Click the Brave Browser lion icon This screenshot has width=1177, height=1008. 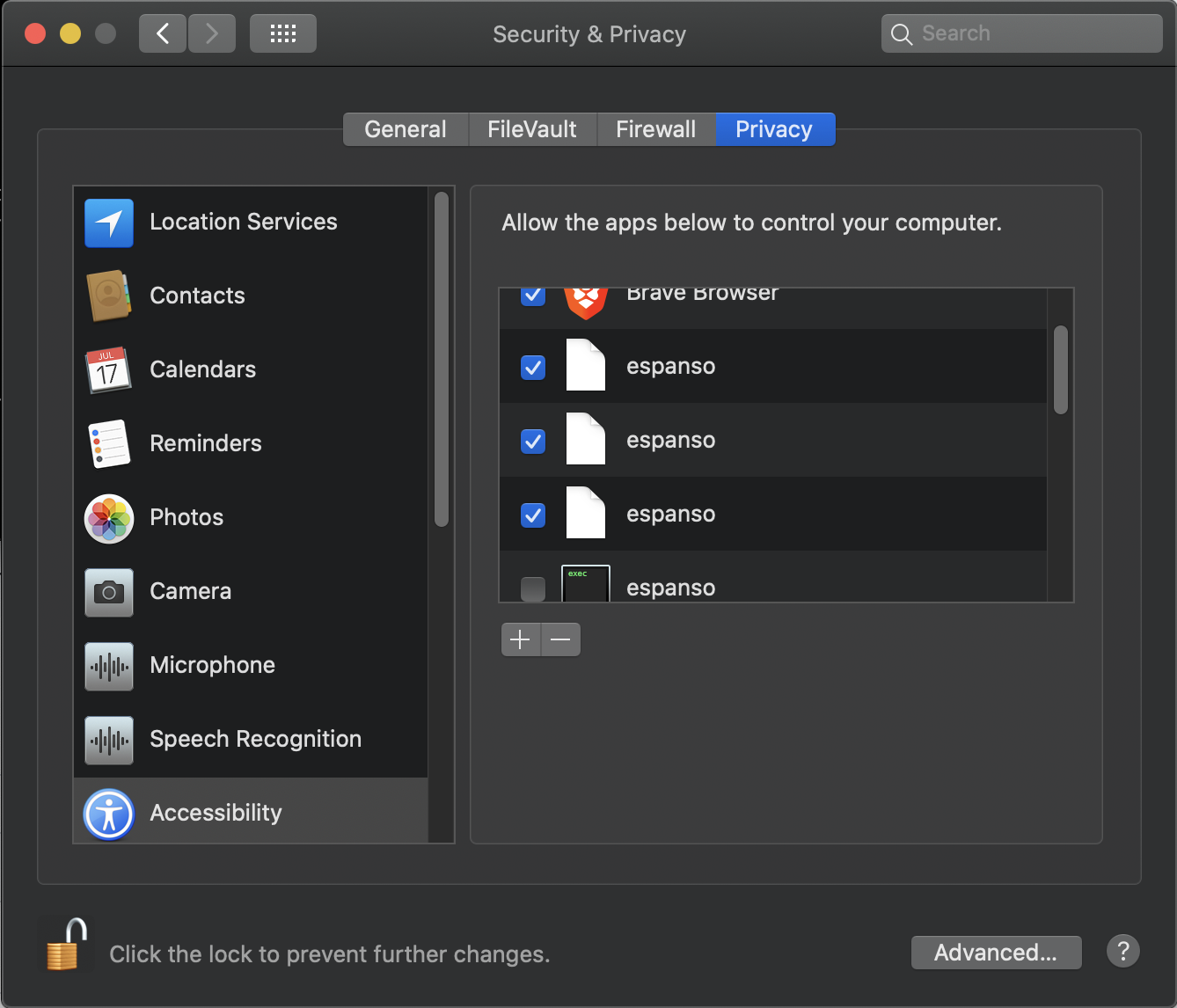586,303
